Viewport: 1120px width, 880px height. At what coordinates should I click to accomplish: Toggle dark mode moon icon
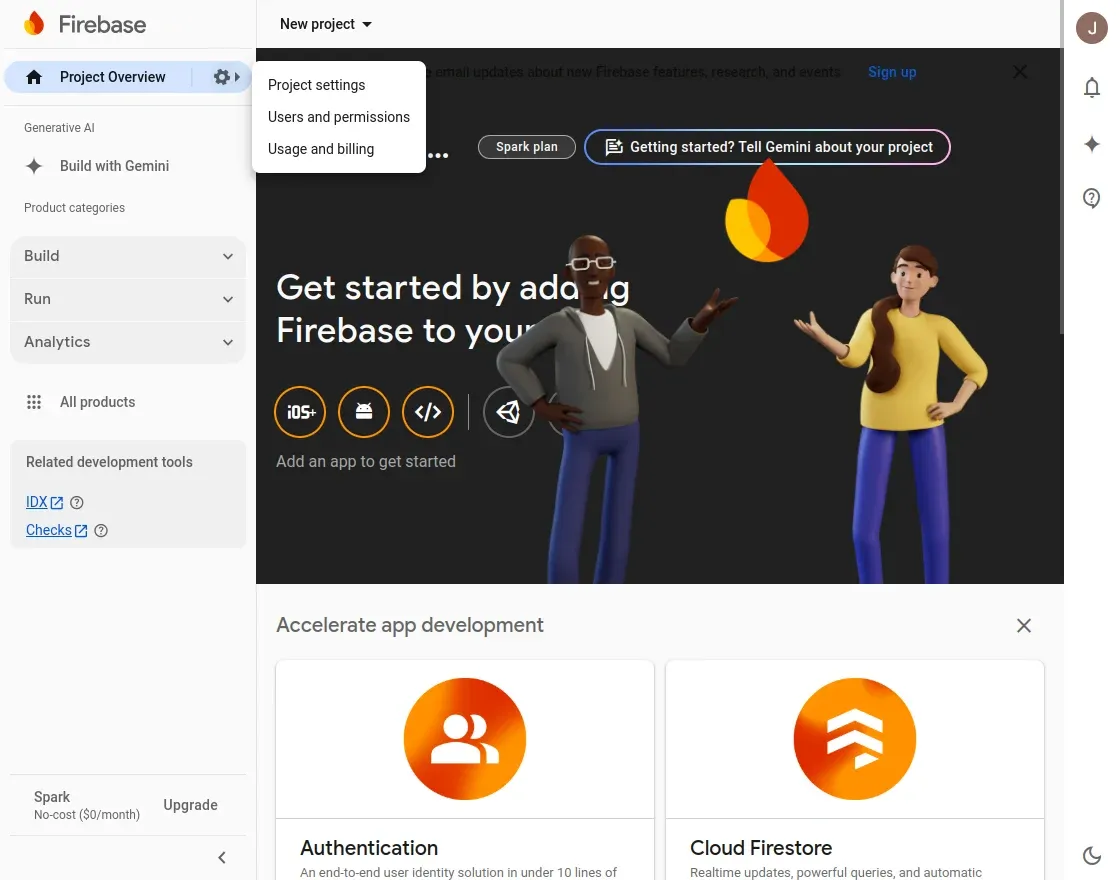[1091, 855]
